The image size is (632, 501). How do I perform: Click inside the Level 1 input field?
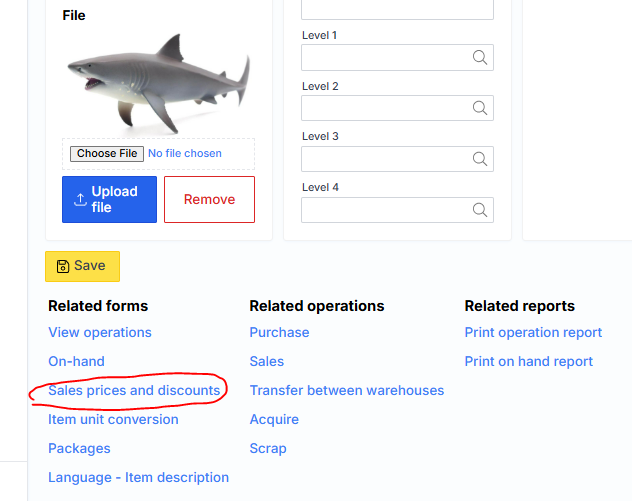pyautogui.click(x=385, y=58)
